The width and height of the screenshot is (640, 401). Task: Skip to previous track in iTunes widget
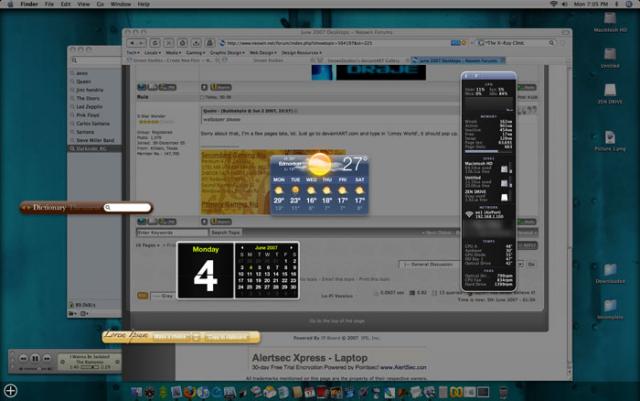click(24, 358)
